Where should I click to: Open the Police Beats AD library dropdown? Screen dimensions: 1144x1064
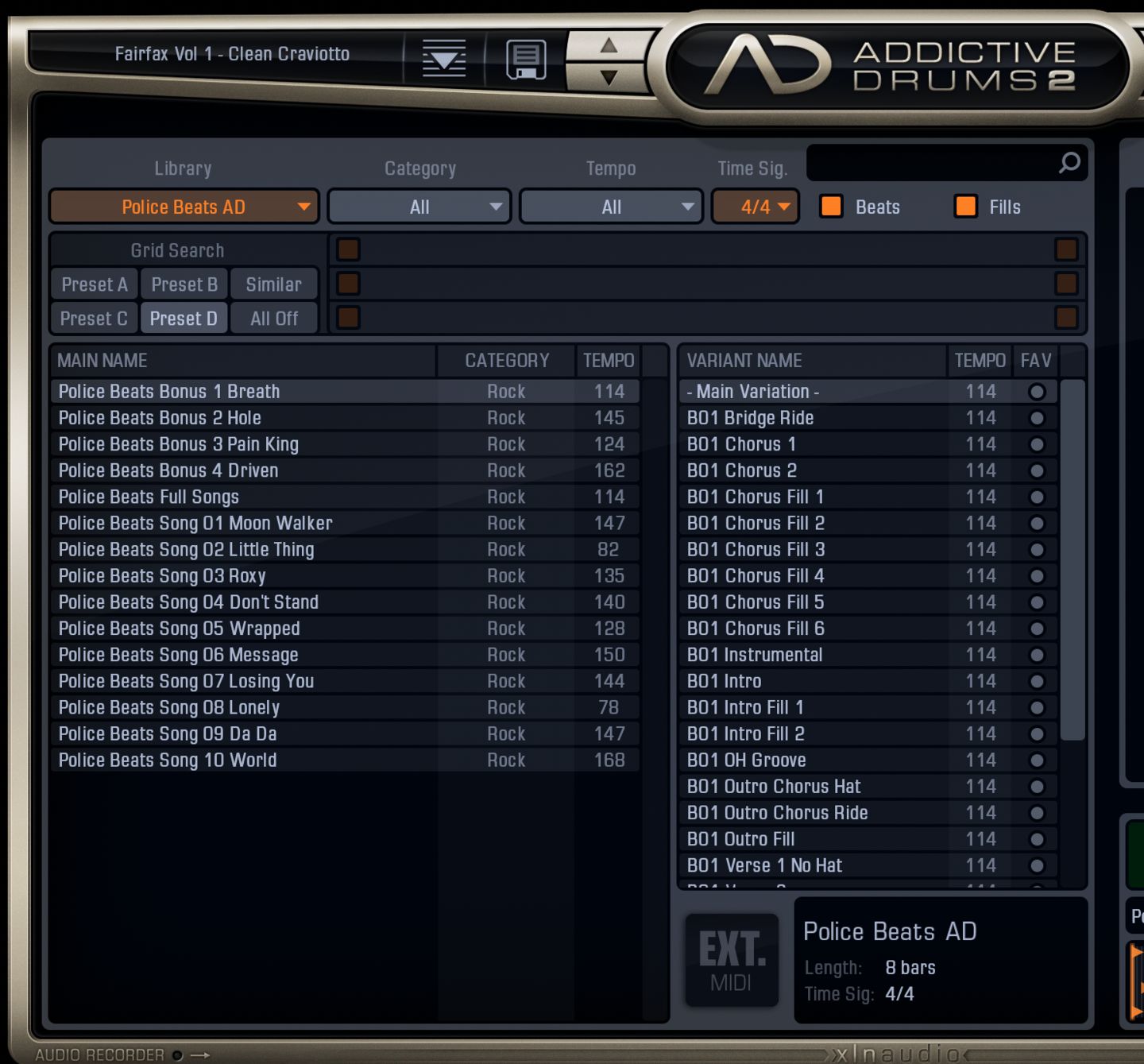click(184, 207)
